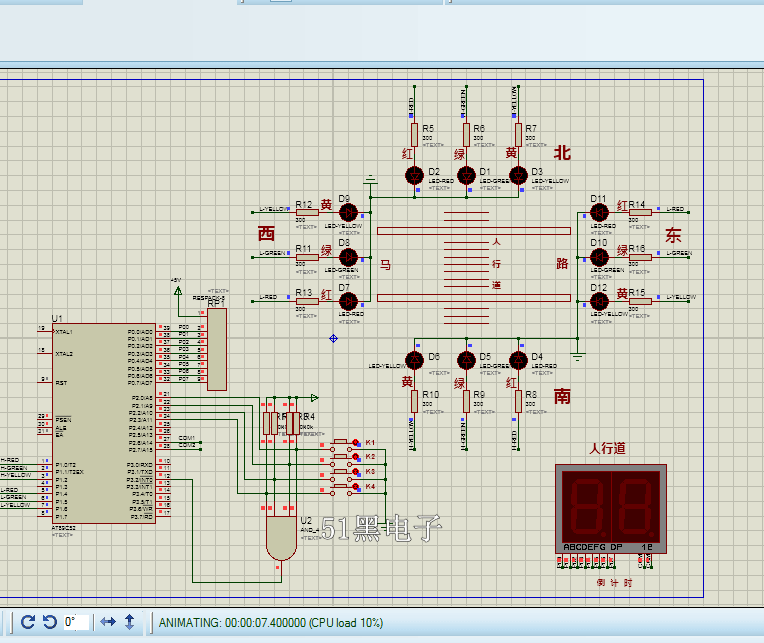The width and height of the screenshot is (764, 643).
Task: Click the ANIMATING status message text
Action: coord(270,623)
